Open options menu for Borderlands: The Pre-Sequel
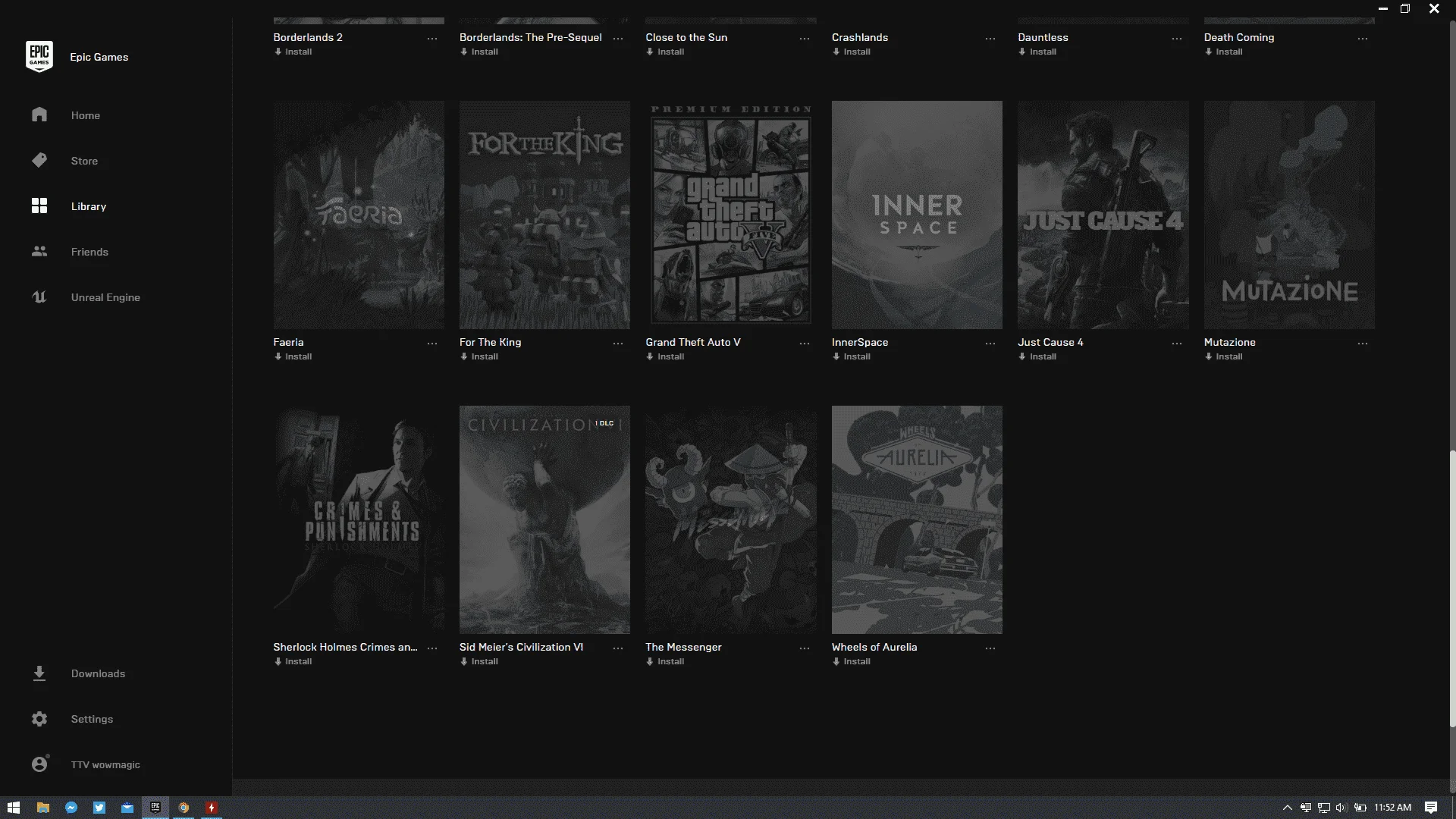The width and height of the screenshot is (1456, 819). click(x=618, y=39)
